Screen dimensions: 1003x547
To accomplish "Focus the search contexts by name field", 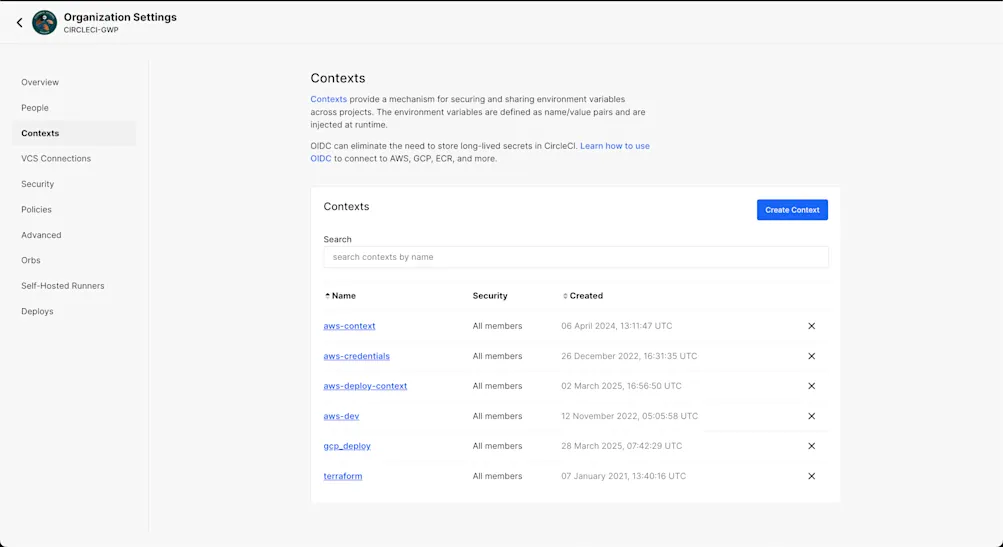I will (x=576, y=257).
